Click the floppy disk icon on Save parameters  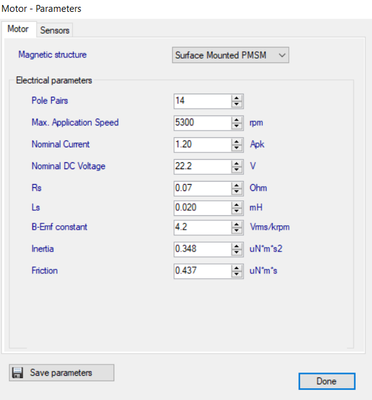(x=17, y=372)
